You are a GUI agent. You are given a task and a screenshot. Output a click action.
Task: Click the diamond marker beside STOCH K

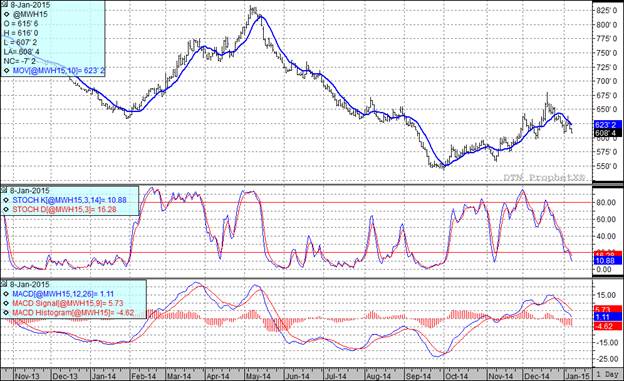[x=6, y=200]
